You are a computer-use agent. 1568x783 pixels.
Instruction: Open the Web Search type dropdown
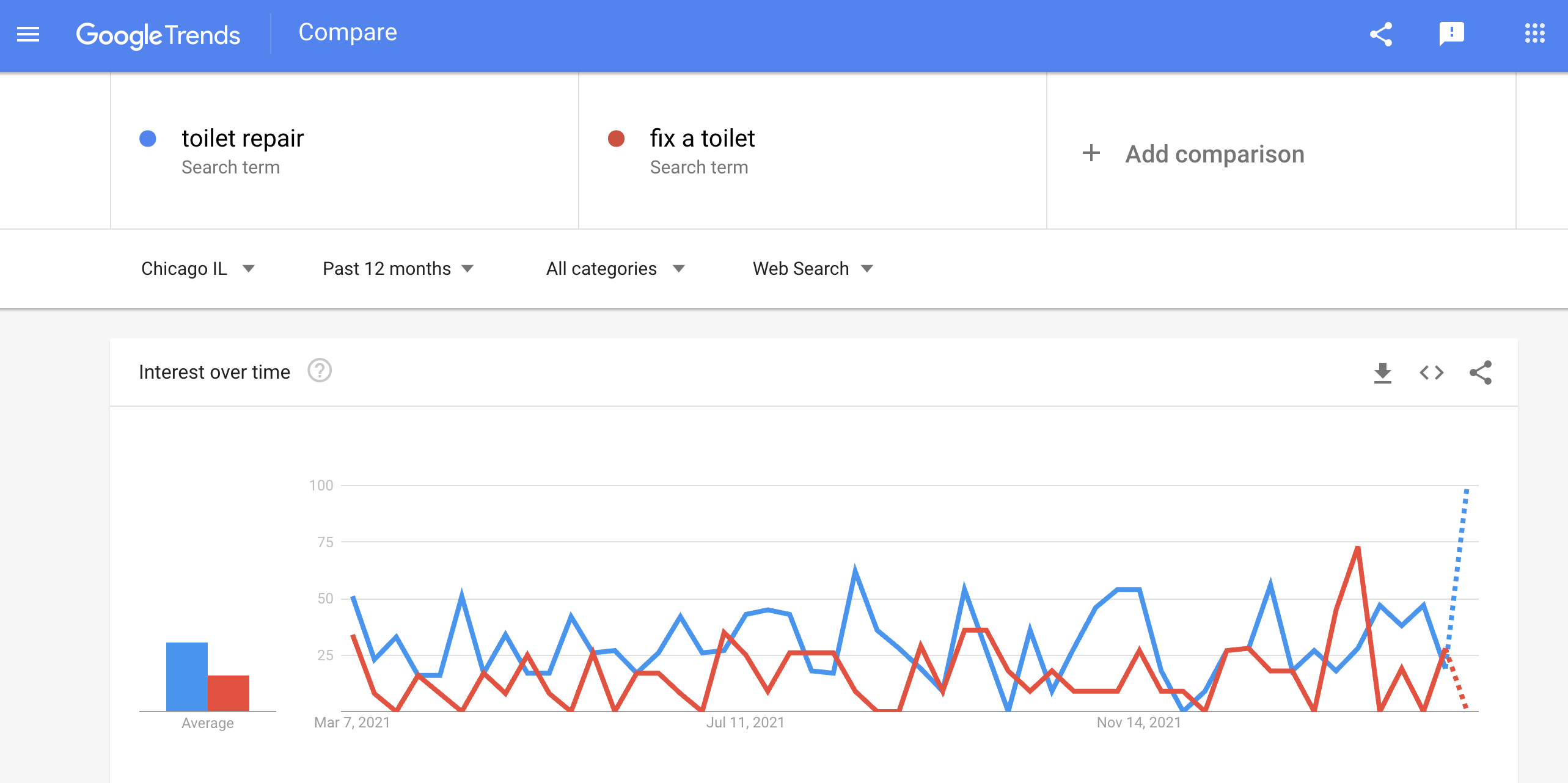click(813, 268)
